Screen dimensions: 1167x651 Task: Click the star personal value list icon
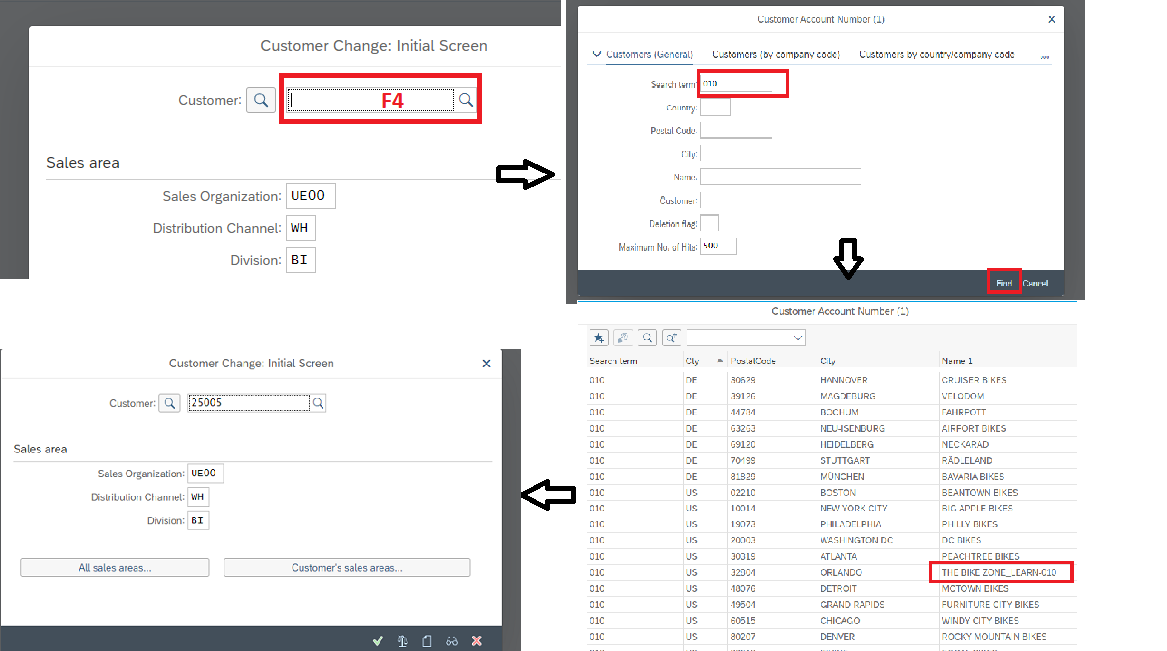click(599, 338)
